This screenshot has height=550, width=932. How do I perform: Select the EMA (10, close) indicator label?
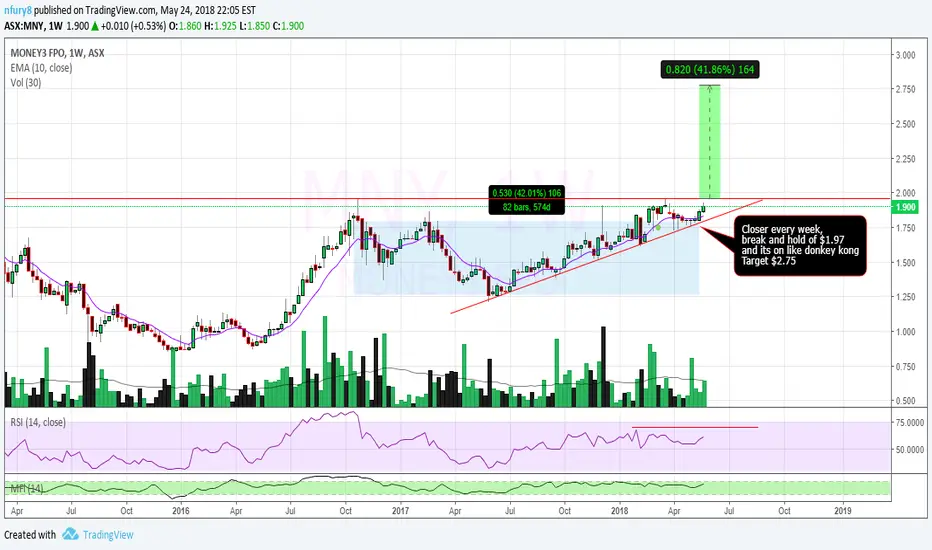click(41, 68)
